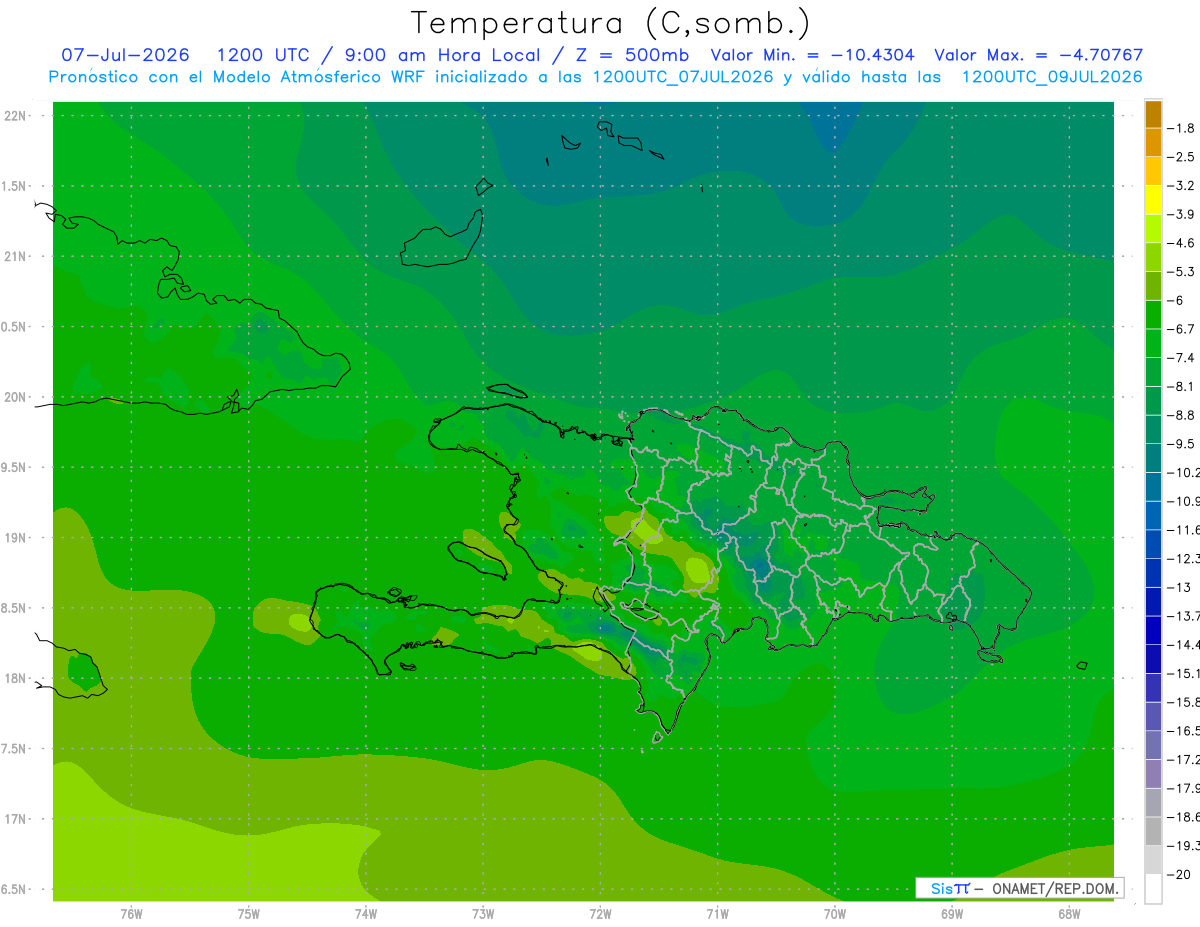Screen dimensions: 1200x927
Task: Click the "68W" longitude axis label
Action: [1069, 914]
